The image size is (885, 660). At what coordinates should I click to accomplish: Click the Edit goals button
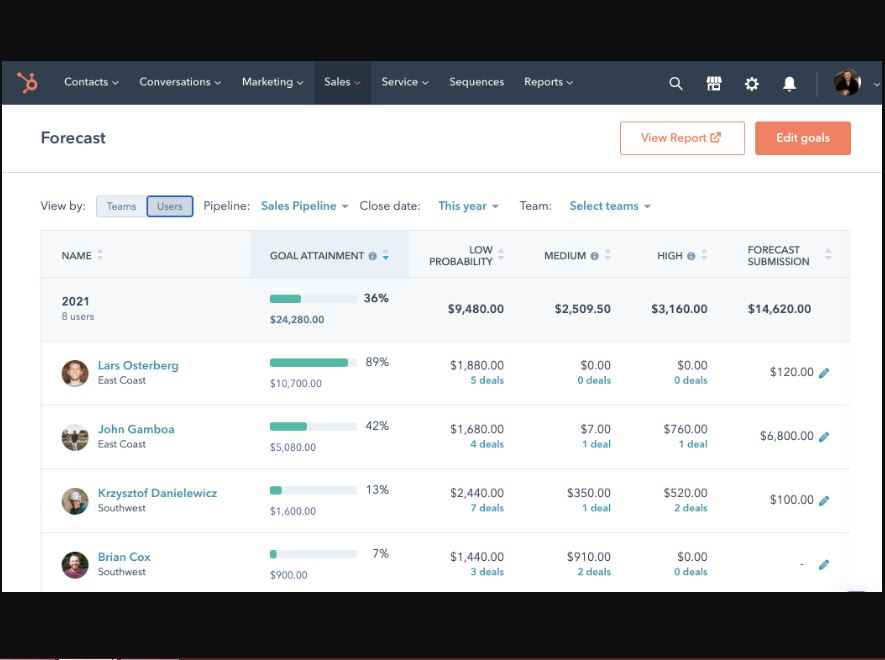[x=803, y=138]
